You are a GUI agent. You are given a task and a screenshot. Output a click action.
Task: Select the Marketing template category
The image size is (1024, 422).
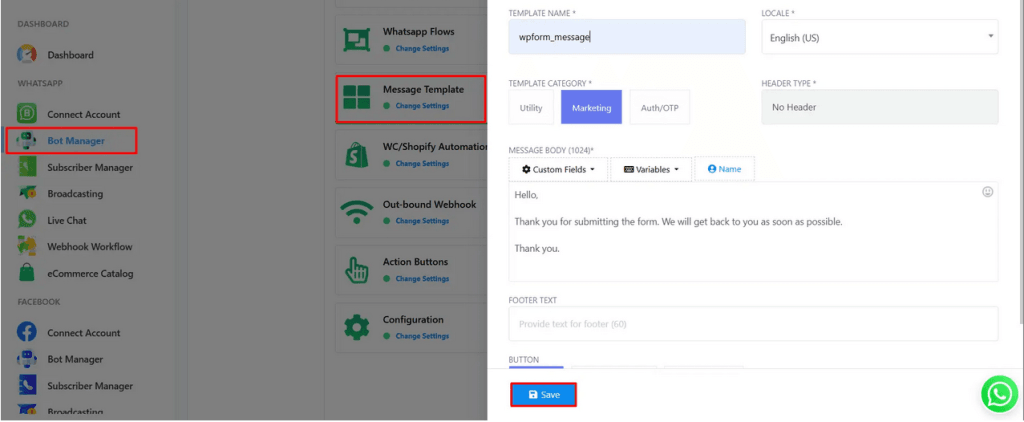(591, 108)
